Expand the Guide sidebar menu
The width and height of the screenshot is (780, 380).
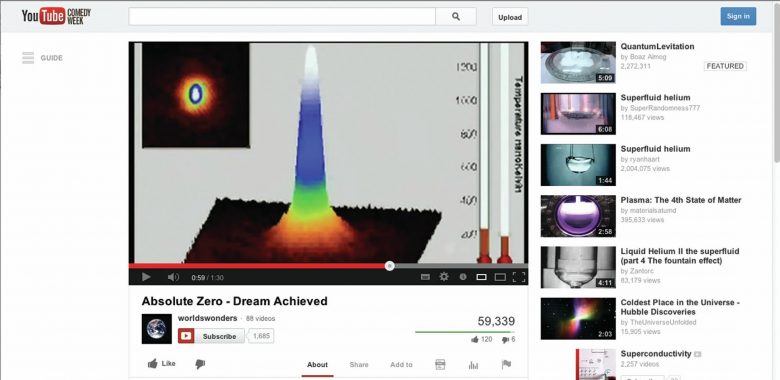42,58
